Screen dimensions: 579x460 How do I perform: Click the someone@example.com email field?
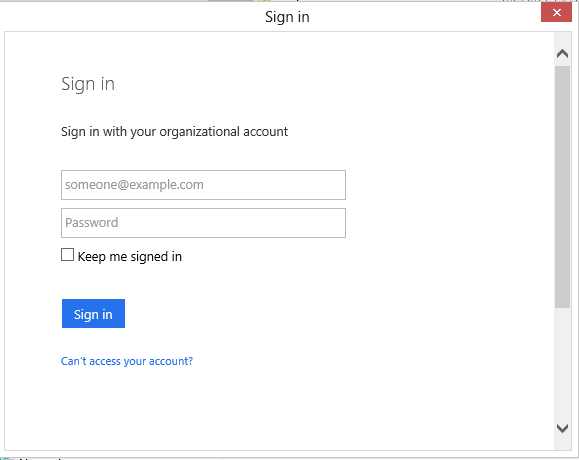203,185
